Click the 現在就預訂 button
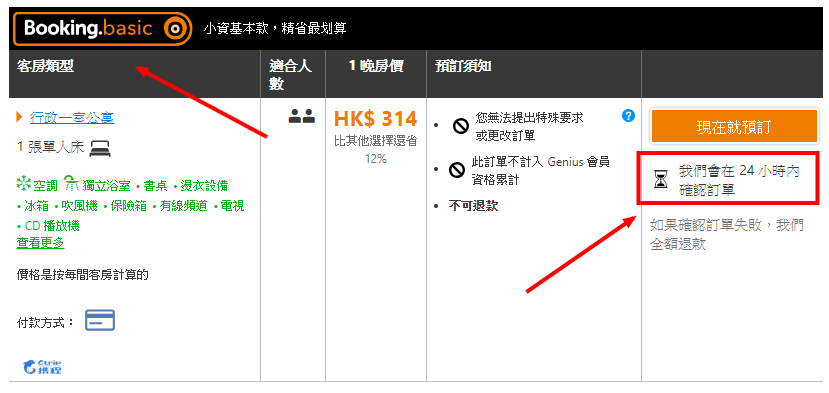The width and height of the screenshot is (829, 393). 734,127
